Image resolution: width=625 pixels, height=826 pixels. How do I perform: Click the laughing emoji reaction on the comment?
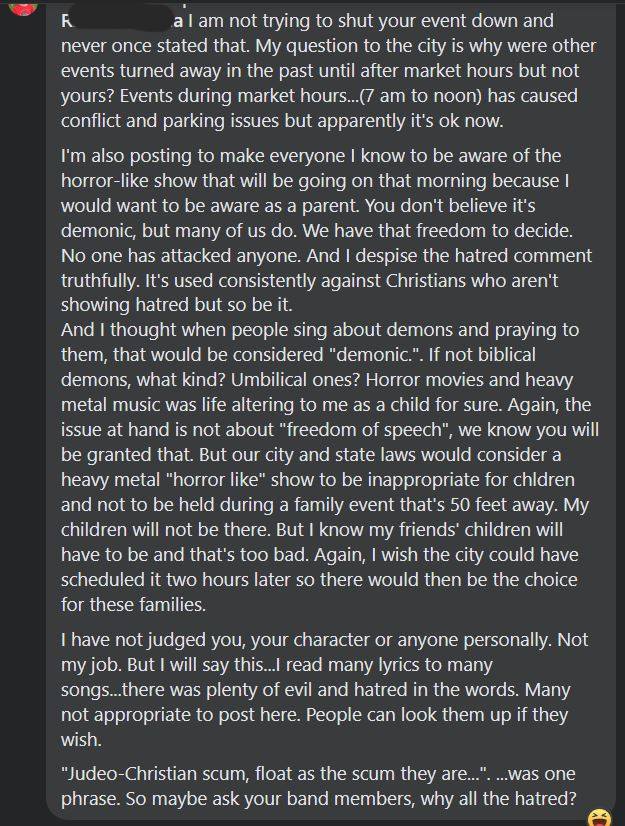pos(599,818)
